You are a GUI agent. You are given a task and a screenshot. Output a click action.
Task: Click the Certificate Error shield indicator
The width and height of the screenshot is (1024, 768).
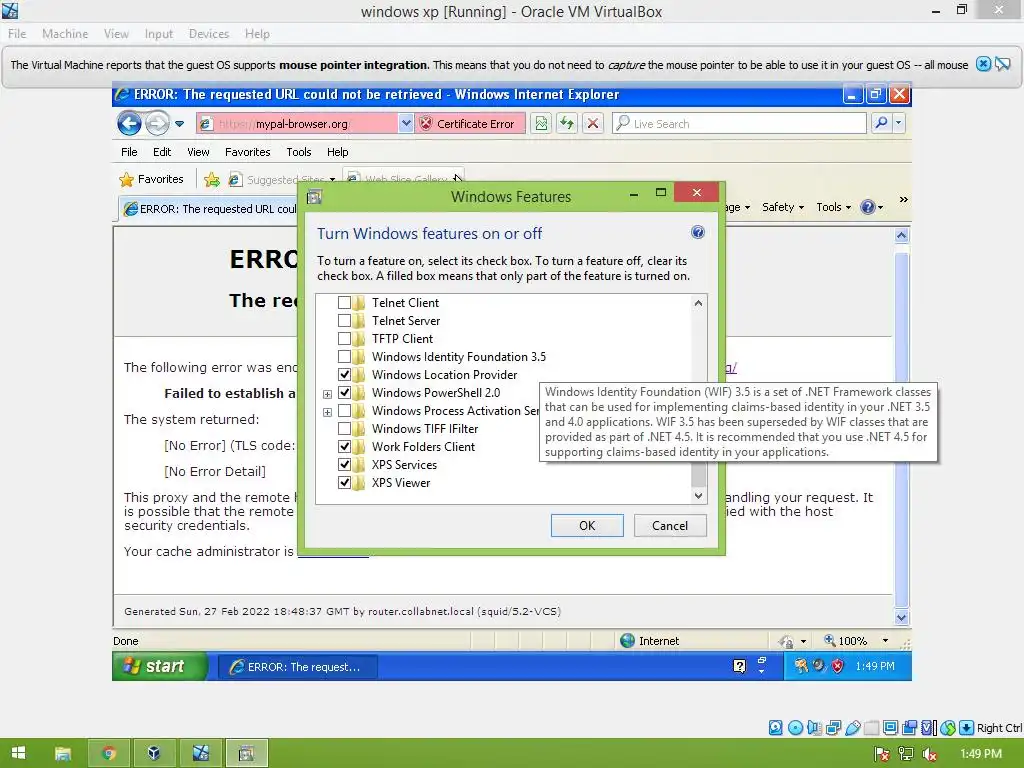pos(470,123)
